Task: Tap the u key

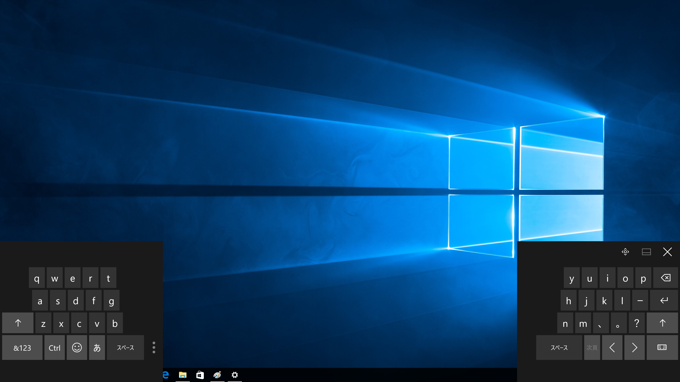Action: [x=589, y=278]
